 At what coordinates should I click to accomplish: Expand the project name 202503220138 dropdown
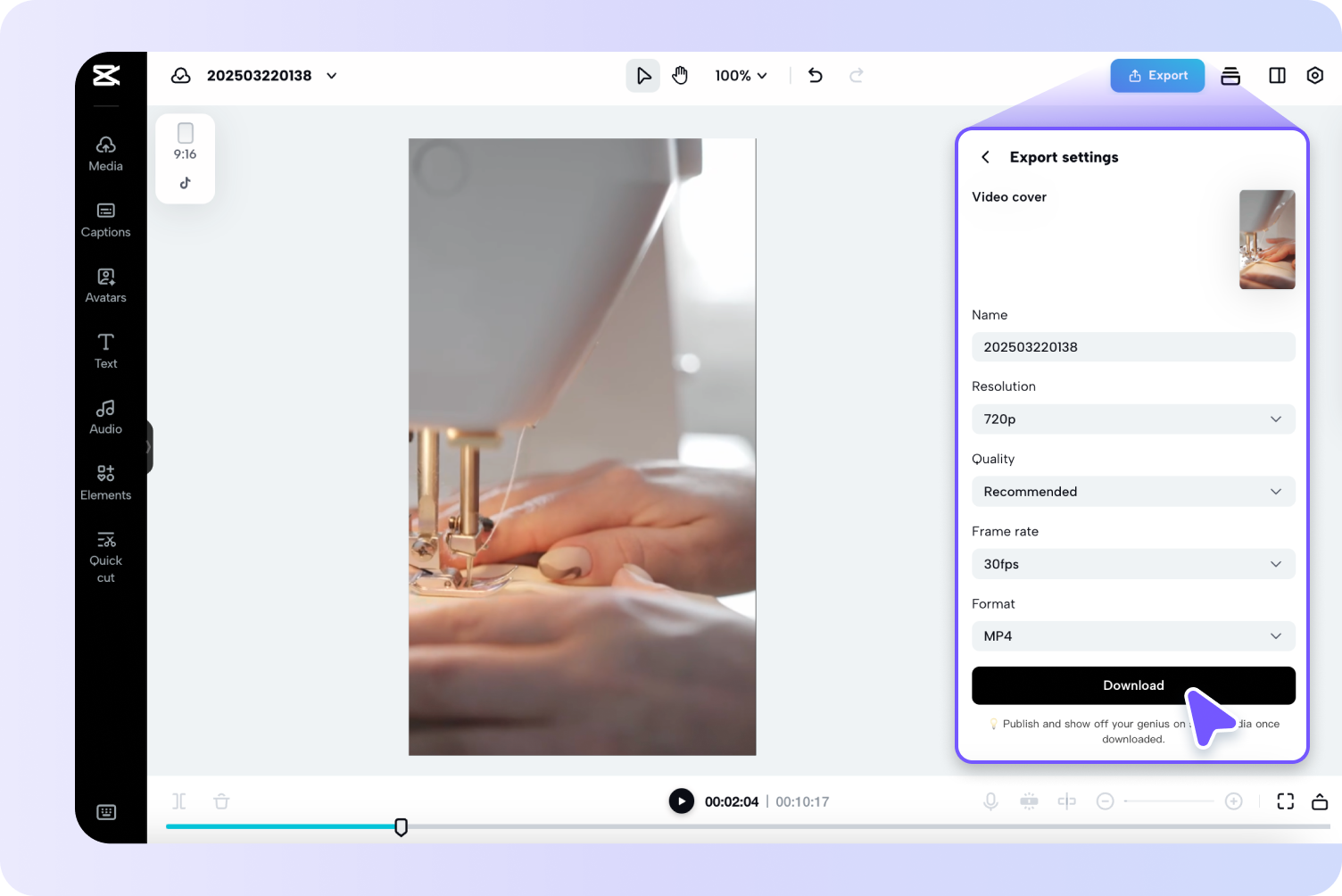pyautogui.click(x=332, y=76)
